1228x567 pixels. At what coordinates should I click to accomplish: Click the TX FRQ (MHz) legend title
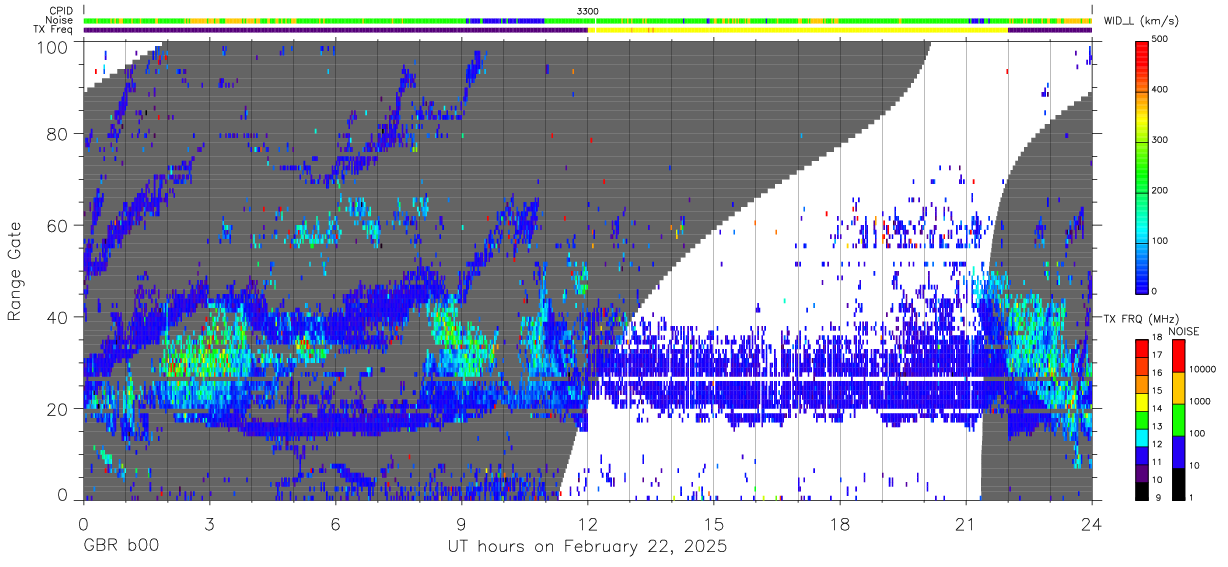click(x=1140, y=319)
